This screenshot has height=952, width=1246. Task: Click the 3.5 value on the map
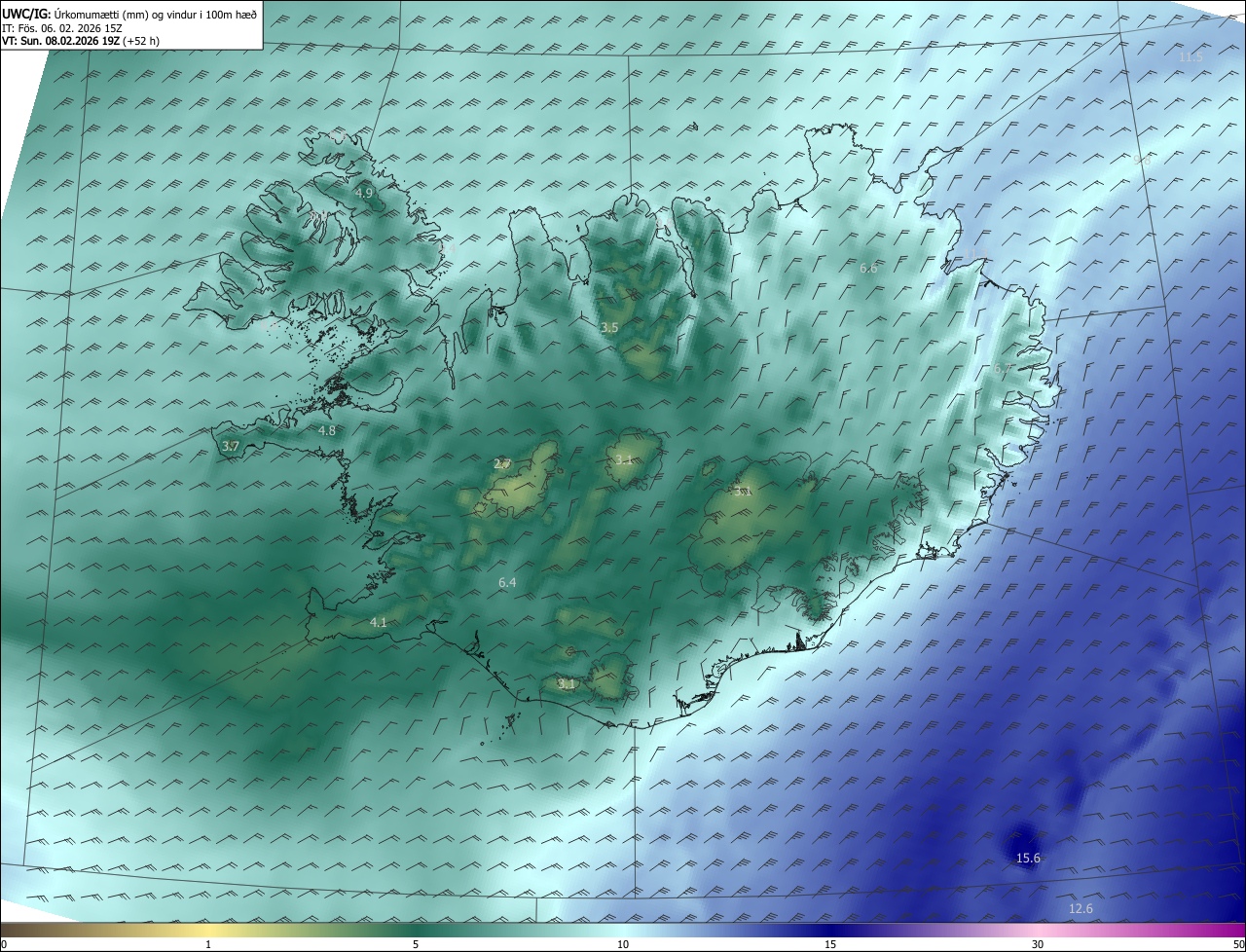pyautogui.click(x=609, y=327)
